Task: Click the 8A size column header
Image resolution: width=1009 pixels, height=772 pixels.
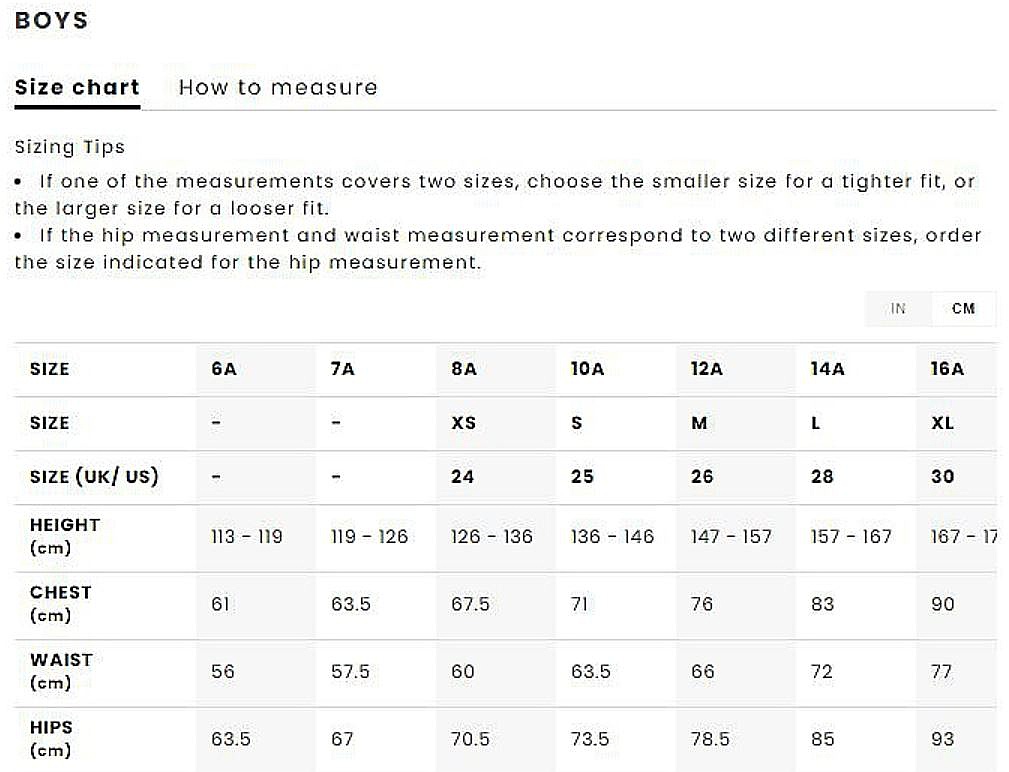Action: point(464,369)
